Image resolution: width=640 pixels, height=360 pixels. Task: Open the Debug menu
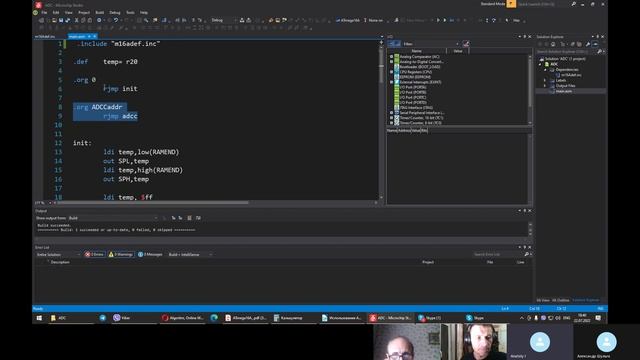point(115,13)
